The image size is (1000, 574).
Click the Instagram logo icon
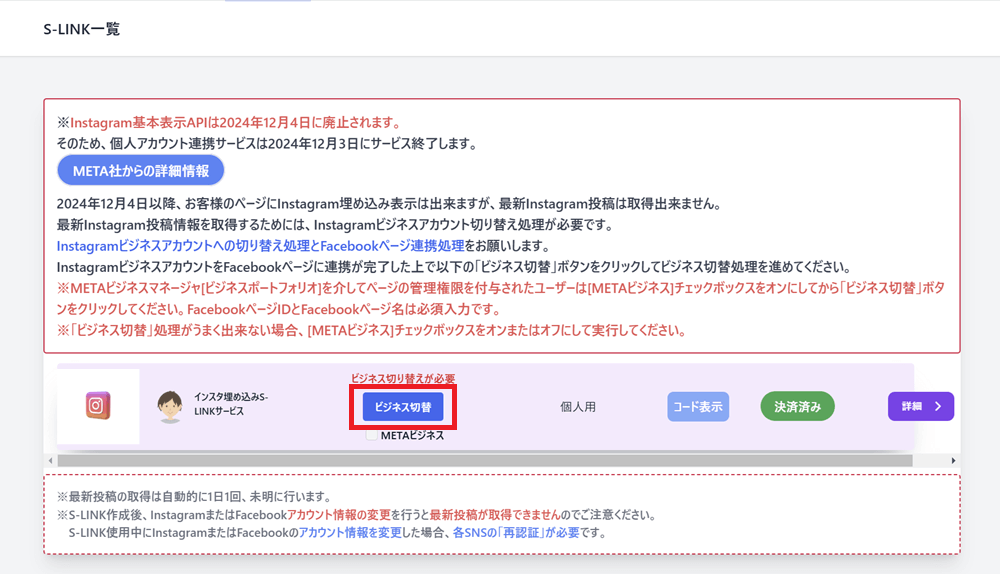(x=97, y=406)
